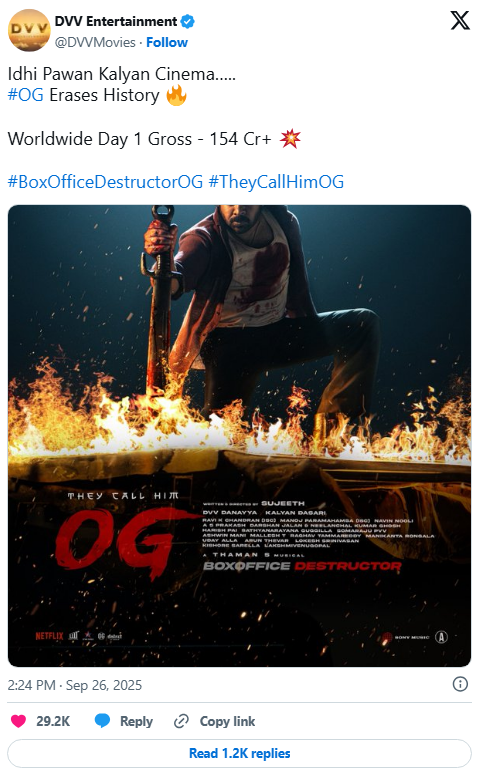Open the #BoxOfficeDestructorOG hashtag
The width and height of the screenshot is (481, 773).
point(105,182)
